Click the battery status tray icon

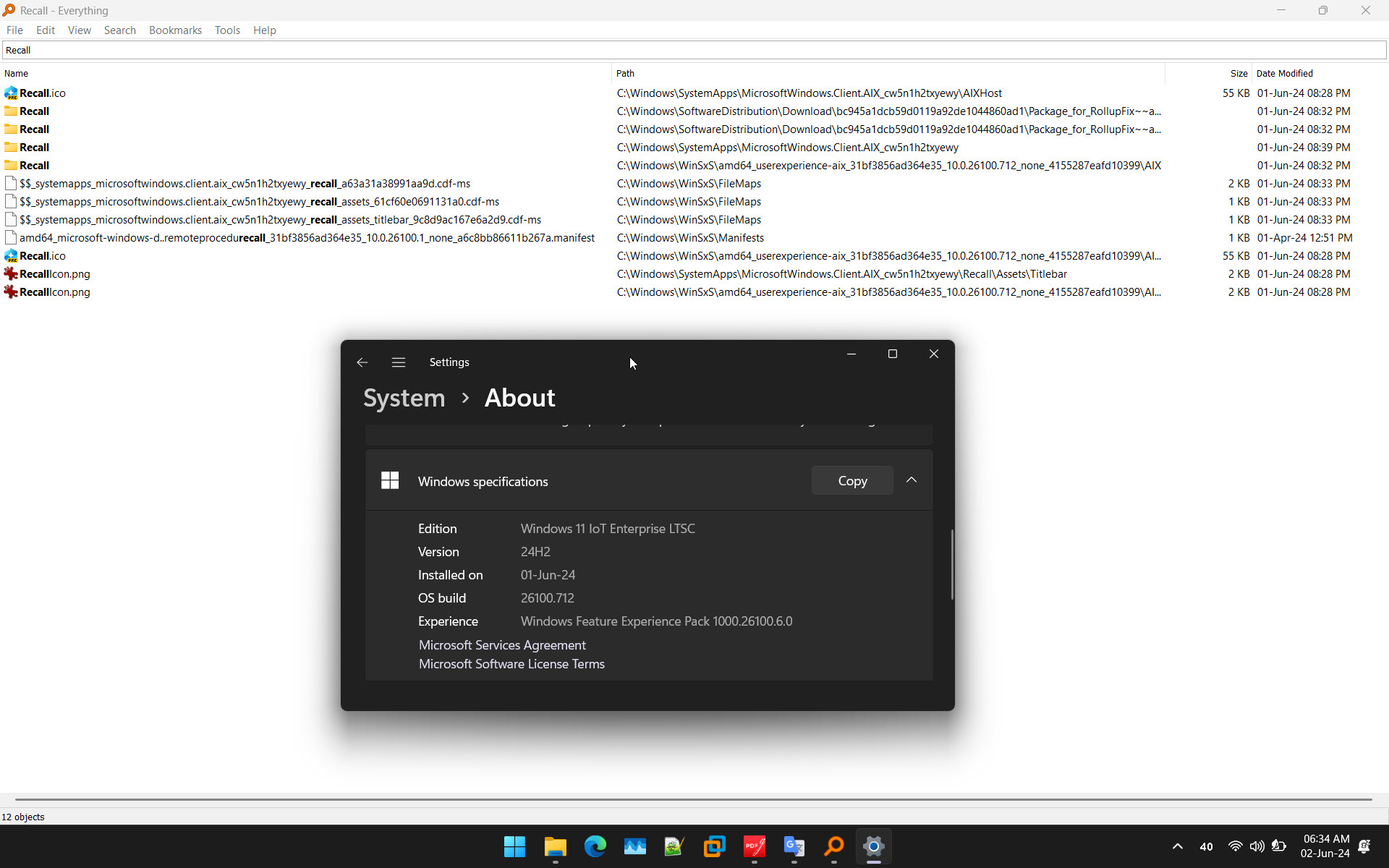tap(1278, 846)
